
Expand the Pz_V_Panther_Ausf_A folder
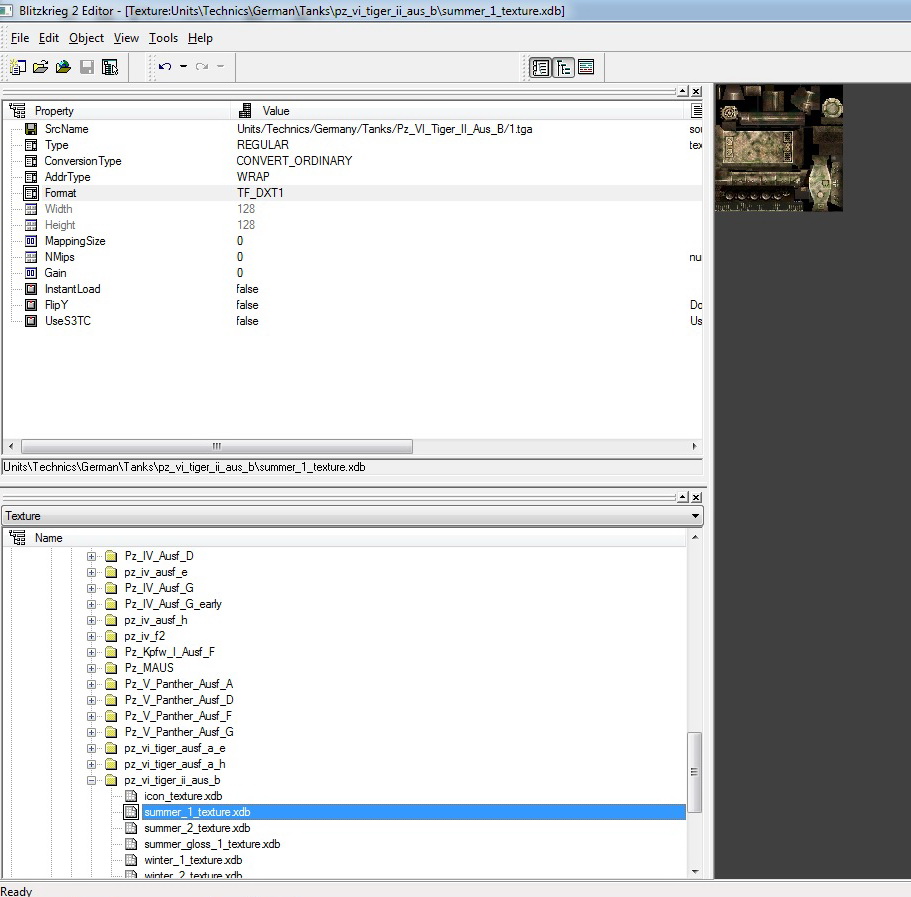[91, 684]
